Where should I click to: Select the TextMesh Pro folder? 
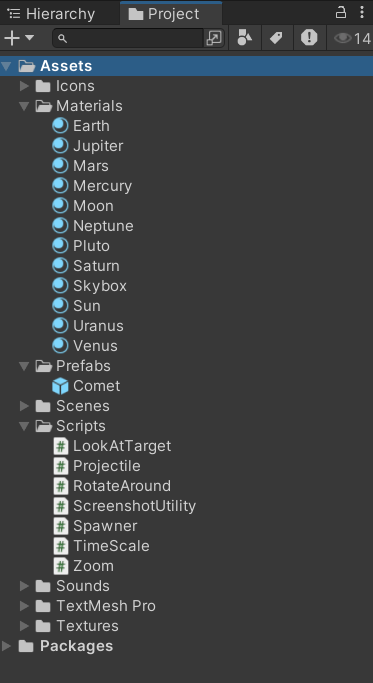click(105, 606)
